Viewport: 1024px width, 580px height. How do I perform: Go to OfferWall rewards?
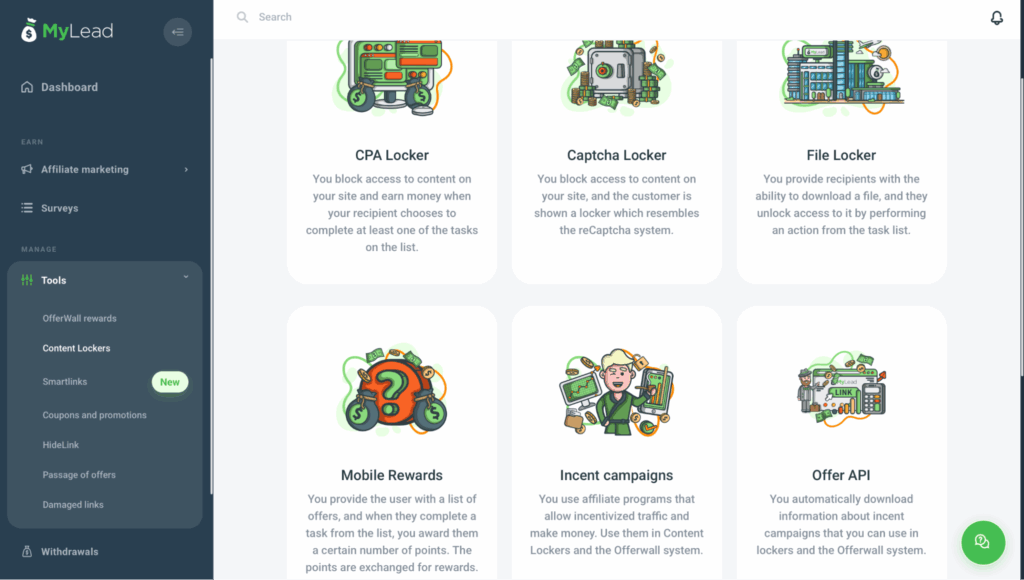coord(80,318)
